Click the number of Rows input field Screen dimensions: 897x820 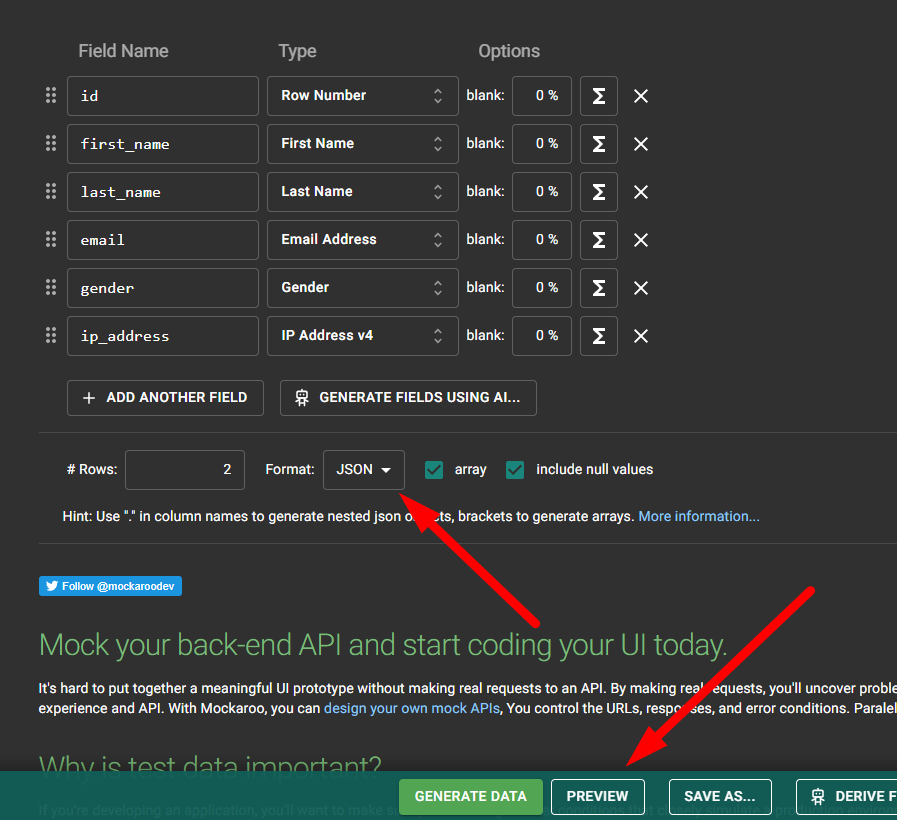point(185,470)
